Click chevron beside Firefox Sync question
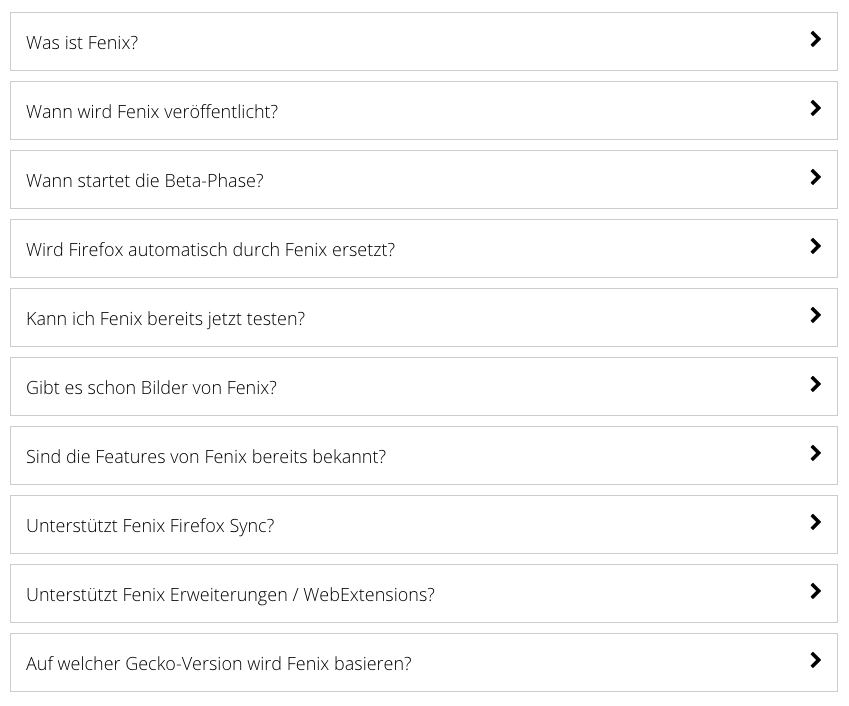Screen dimensions: 849x706 click(x=815, y=523)
